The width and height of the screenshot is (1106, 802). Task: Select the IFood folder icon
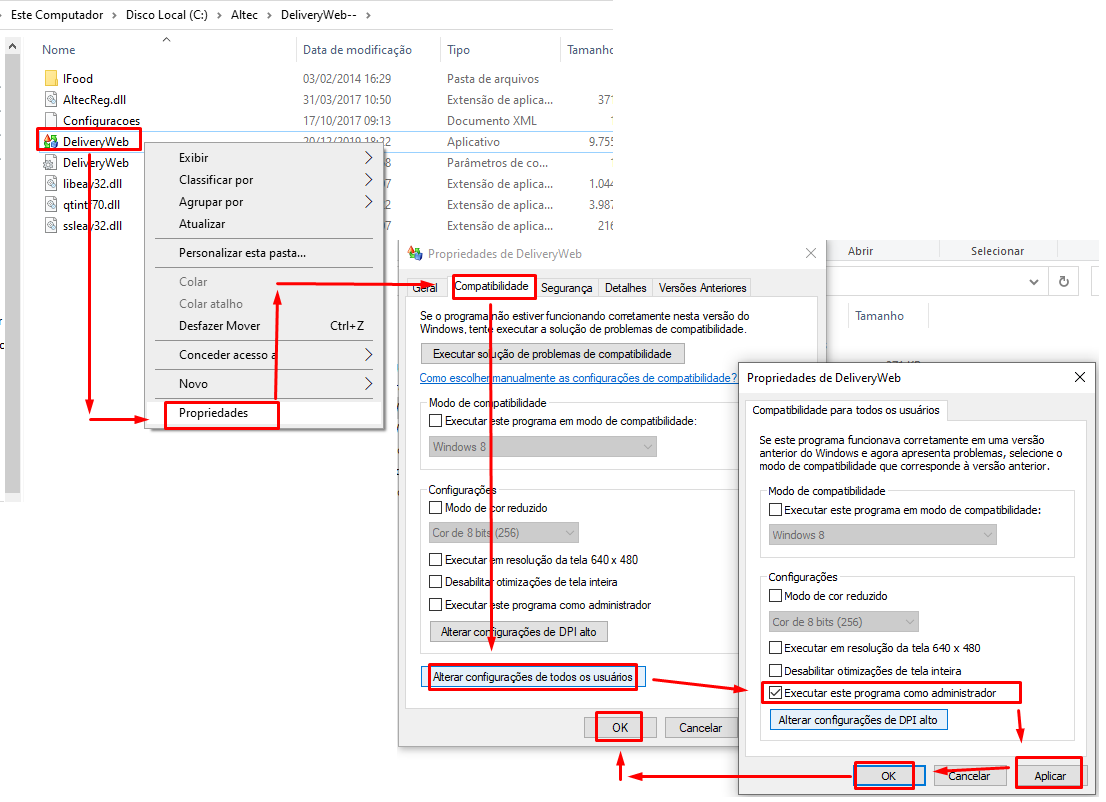51,78
